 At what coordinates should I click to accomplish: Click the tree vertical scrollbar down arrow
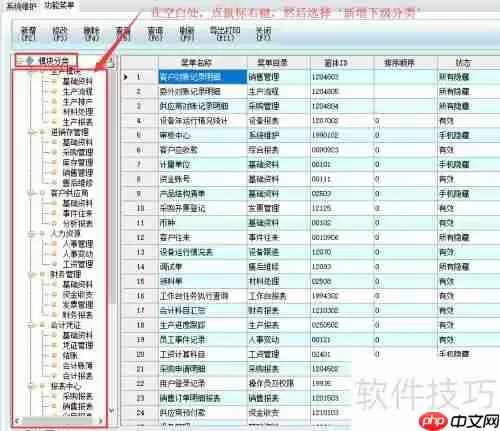pyautogui.click(x=112, y=411)
